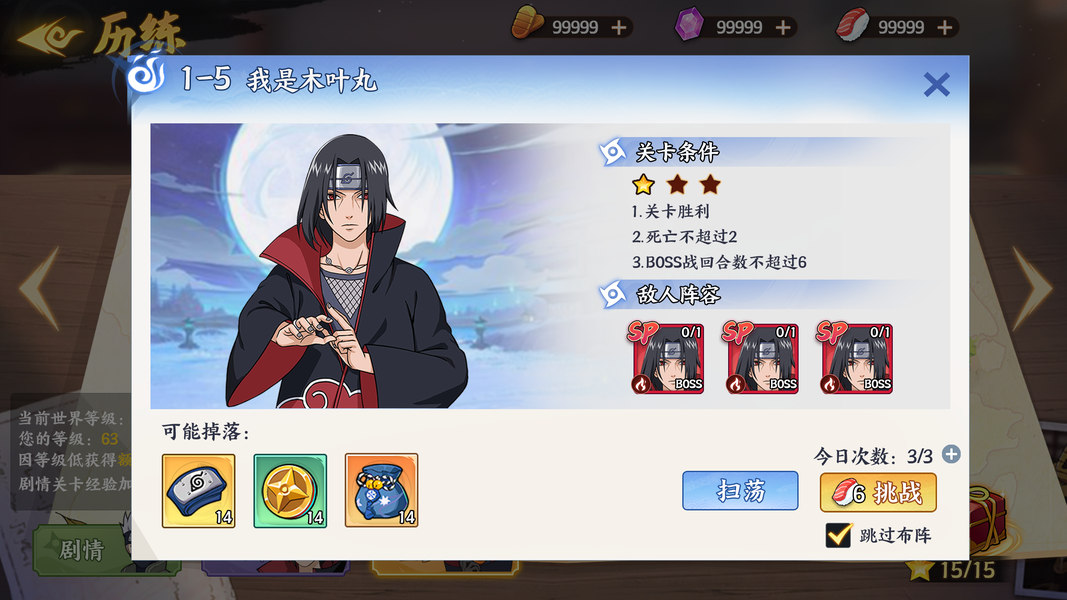Add more sushi stamina
Image resolution: width=1067 pixels, height=600 pixels.
click(945, 27)
